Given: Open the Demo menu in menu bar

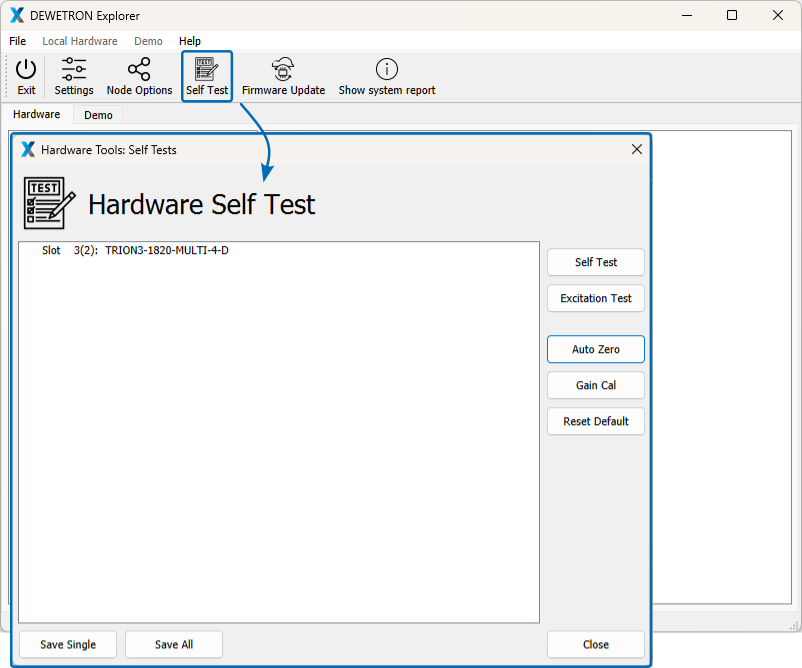Looking at the screenshot, I should click(148, 41).
